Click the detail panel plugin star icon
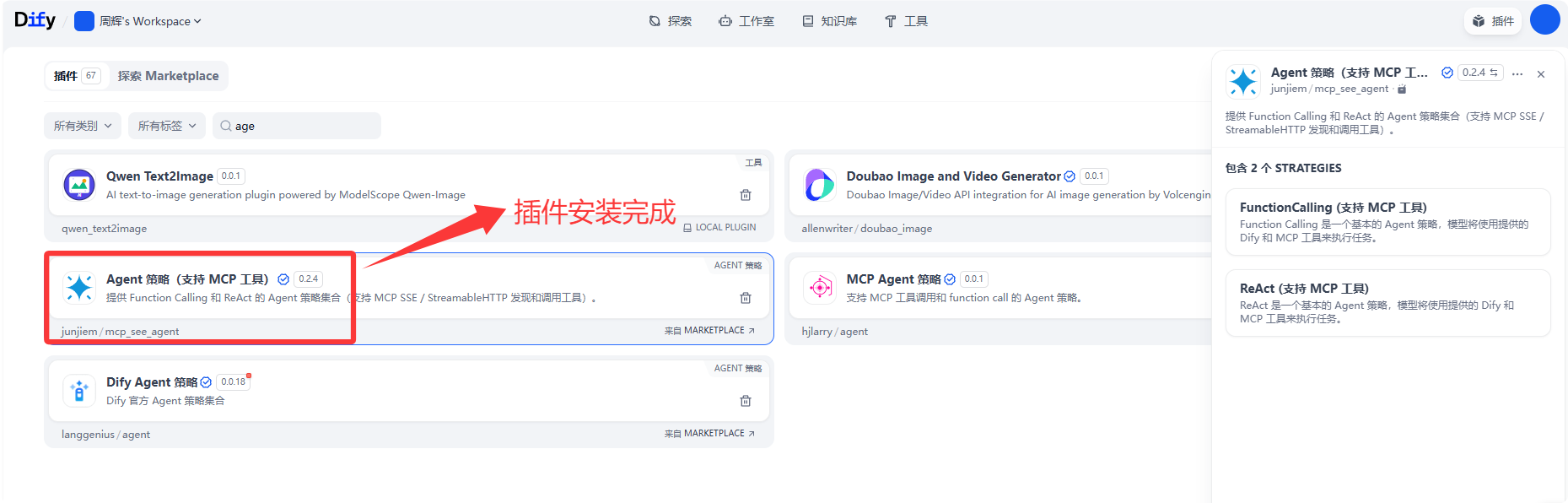This screenshot has height=503, width=1568. (x=1243, y=81)
